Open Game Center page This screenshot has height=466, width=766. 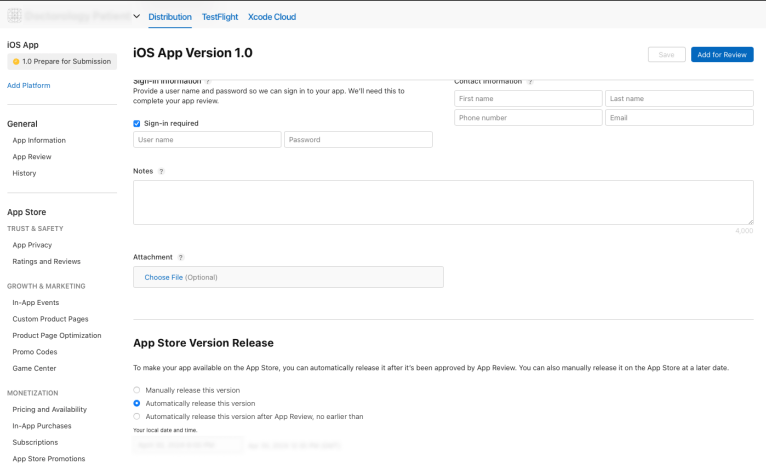click(x=34, y=368)
